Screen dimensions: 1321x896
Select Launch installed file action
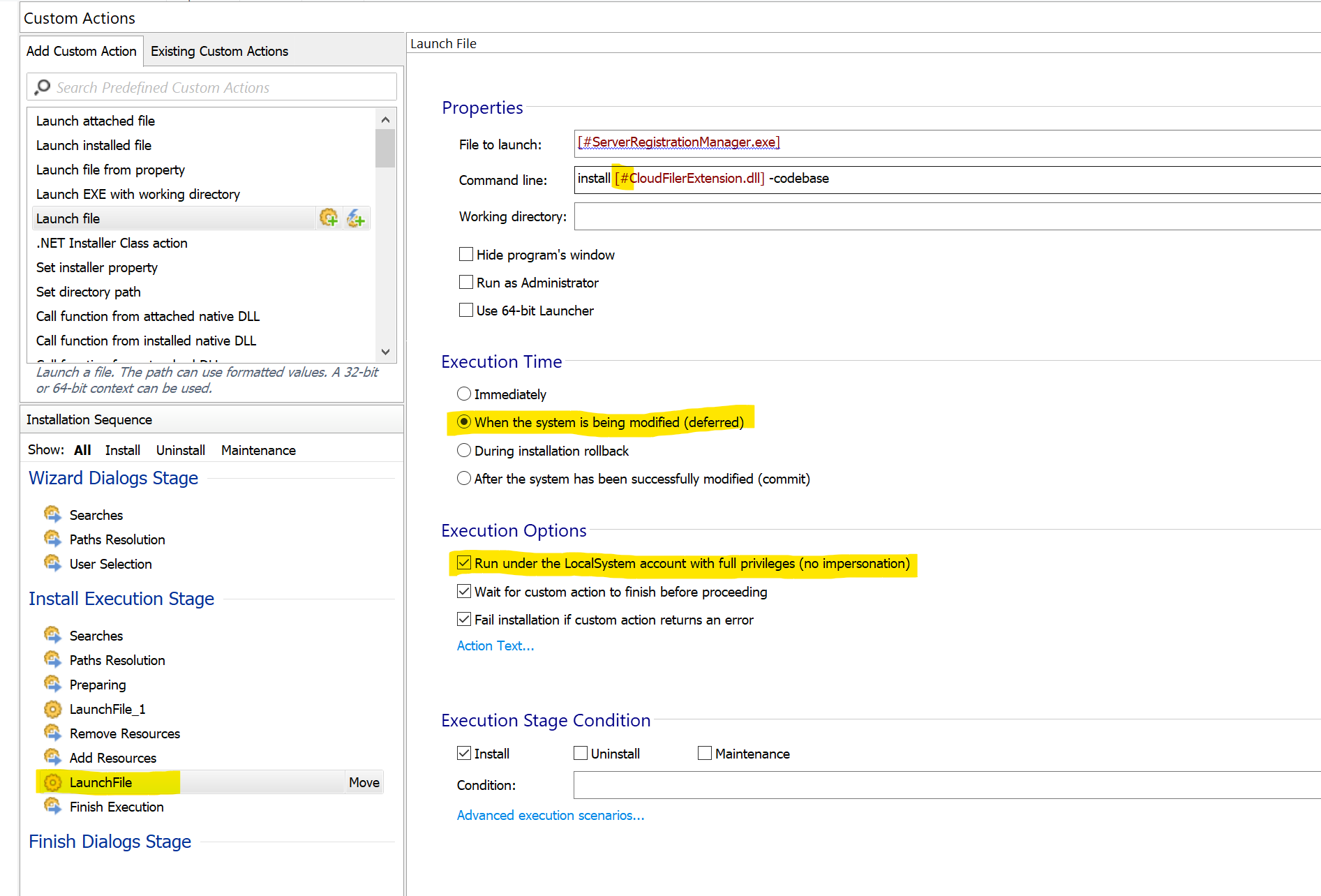[94, 145]
